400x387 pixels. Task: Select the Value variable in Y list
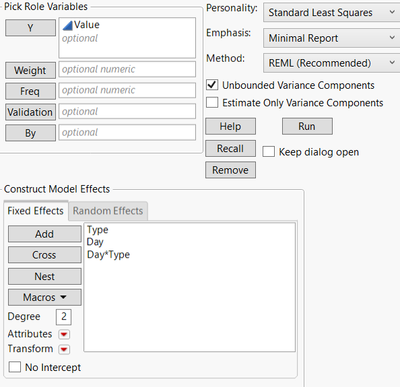click(x=86, y=25)
